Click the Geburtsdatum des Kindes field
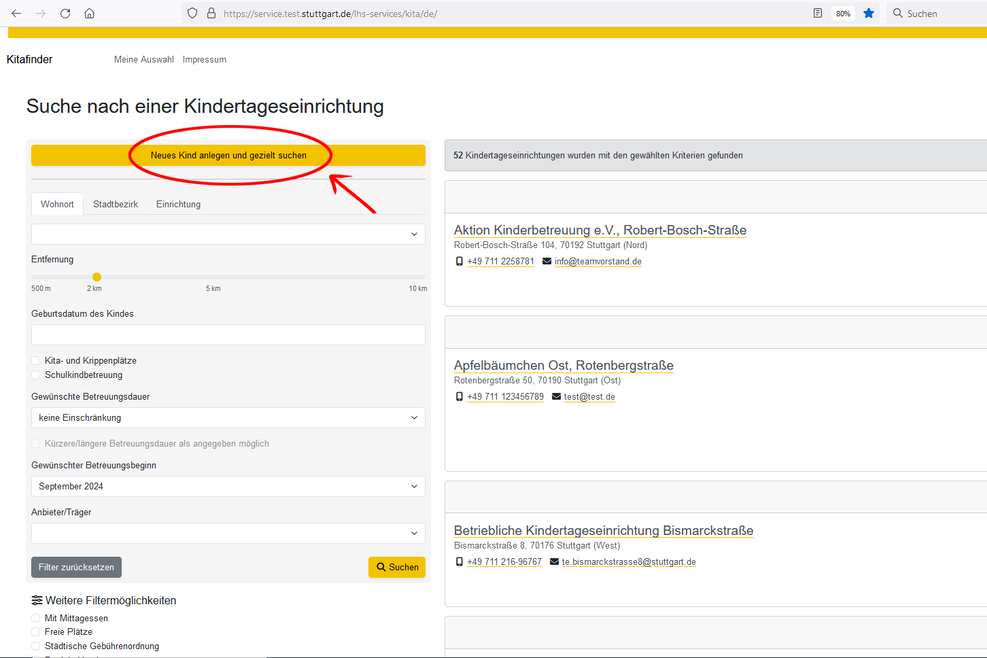Viewport: 987px width, 658px height. pos(228,335)
